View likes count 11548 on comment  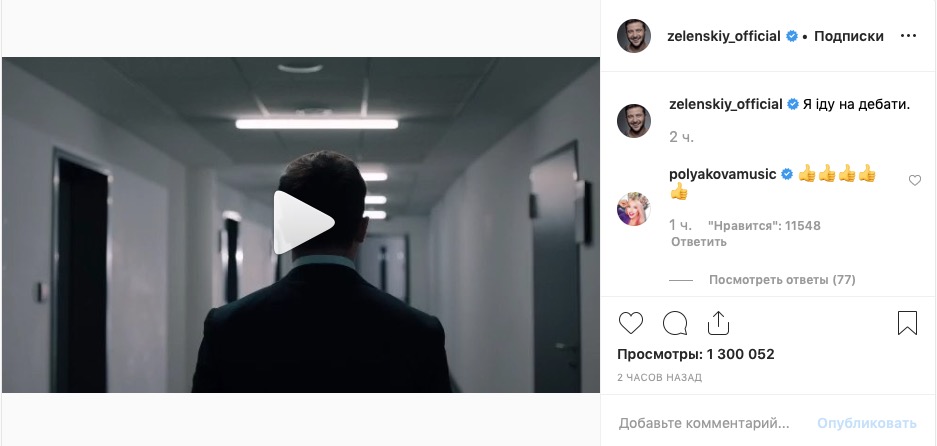764,225
